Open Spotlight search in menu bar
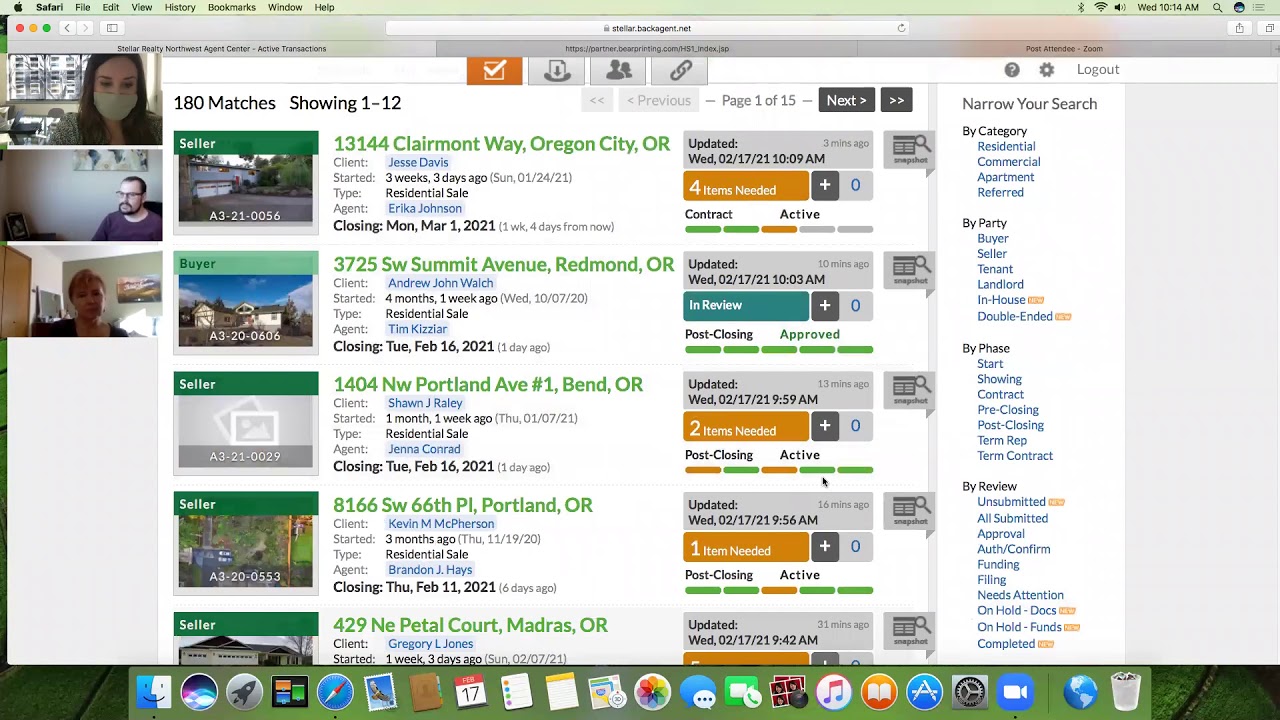This screenshot has width=1280, height=720. [x=1217, y=7]
